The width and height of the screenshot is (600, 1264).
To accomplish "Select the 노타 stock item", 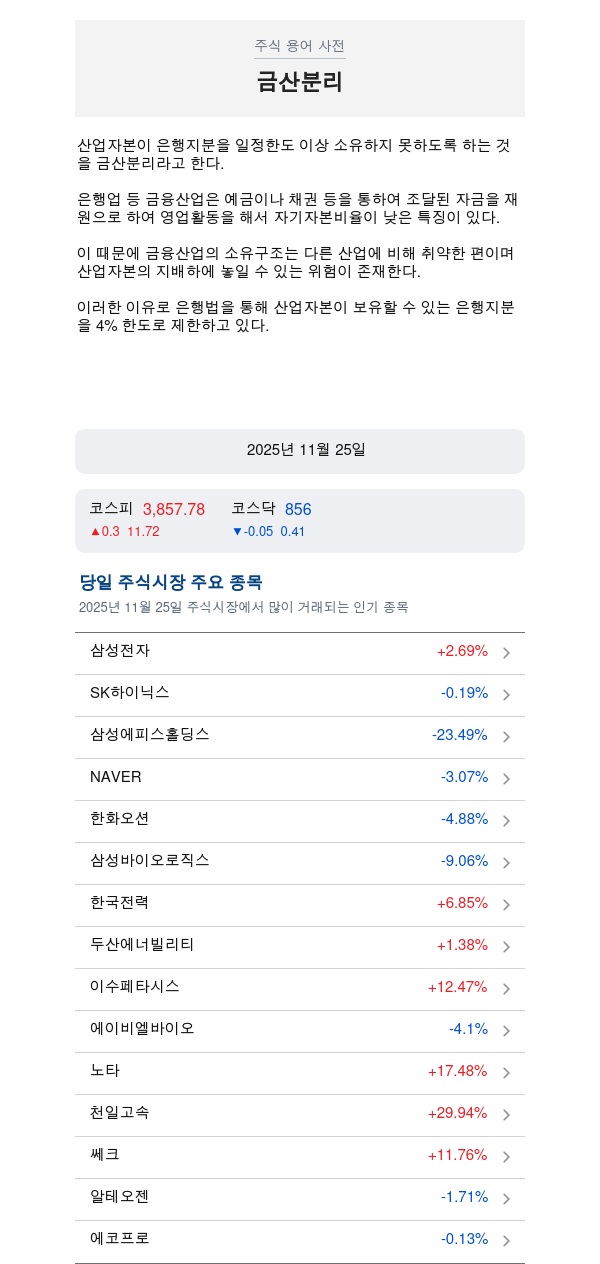I will pyautogui.click(x=105, y=1070).
